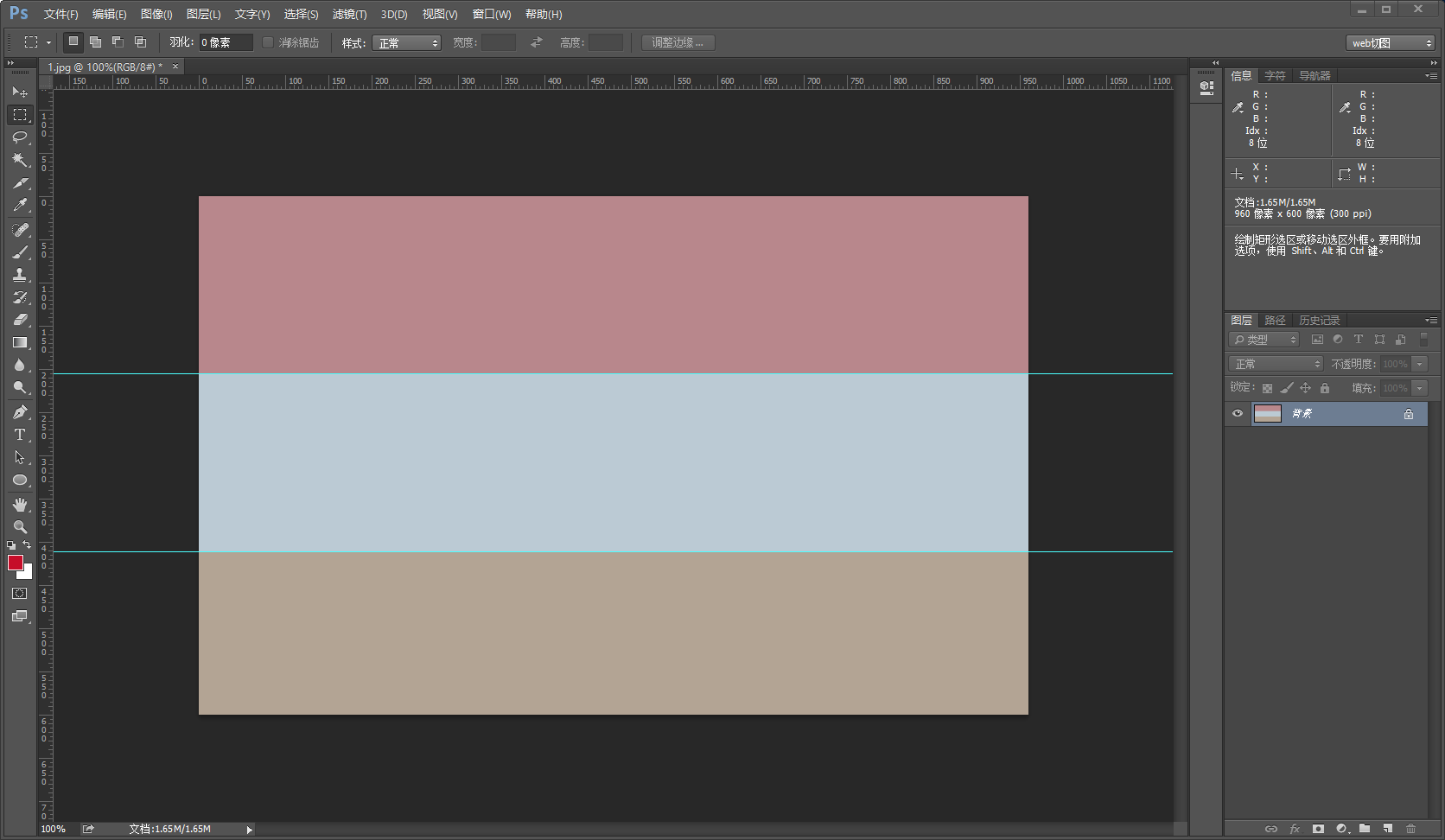
Task: Select the Eyedropper tool
Action: tap(20, 206)
